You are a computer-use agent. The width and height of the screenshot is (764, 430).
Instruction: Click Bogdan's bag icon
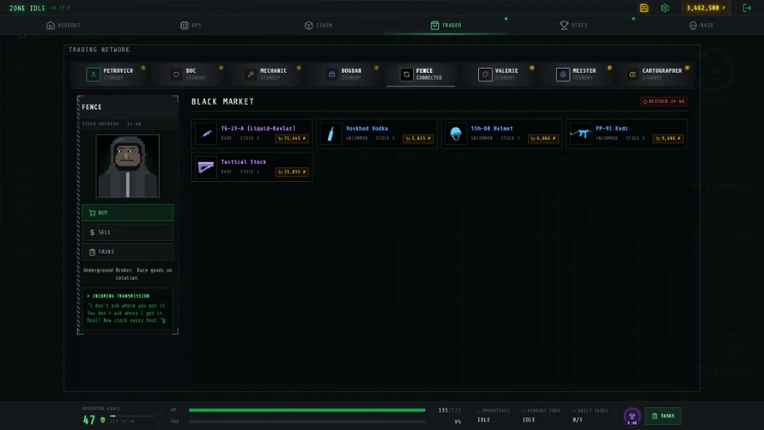click(x=332, y=75)
